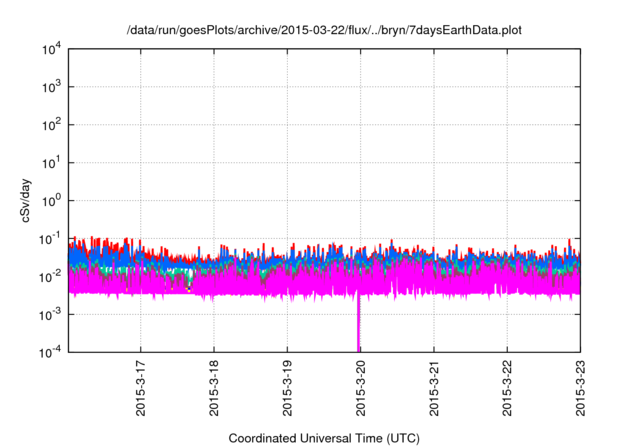Click the 10^4 y-axis tick label

(51, 49)
